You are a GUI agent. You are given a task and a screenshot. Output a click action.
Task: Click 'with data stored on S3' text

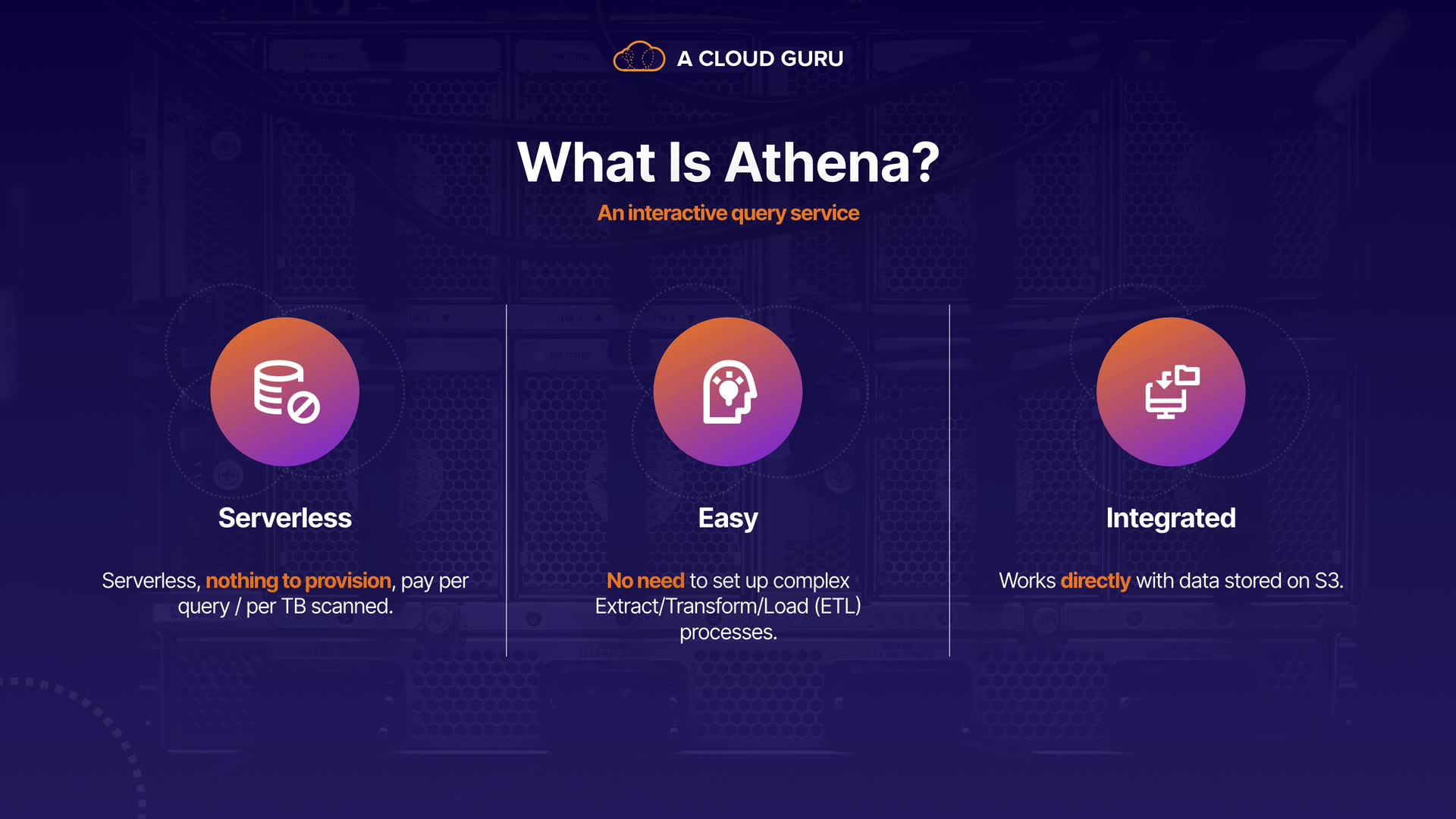coord(1239,581)
